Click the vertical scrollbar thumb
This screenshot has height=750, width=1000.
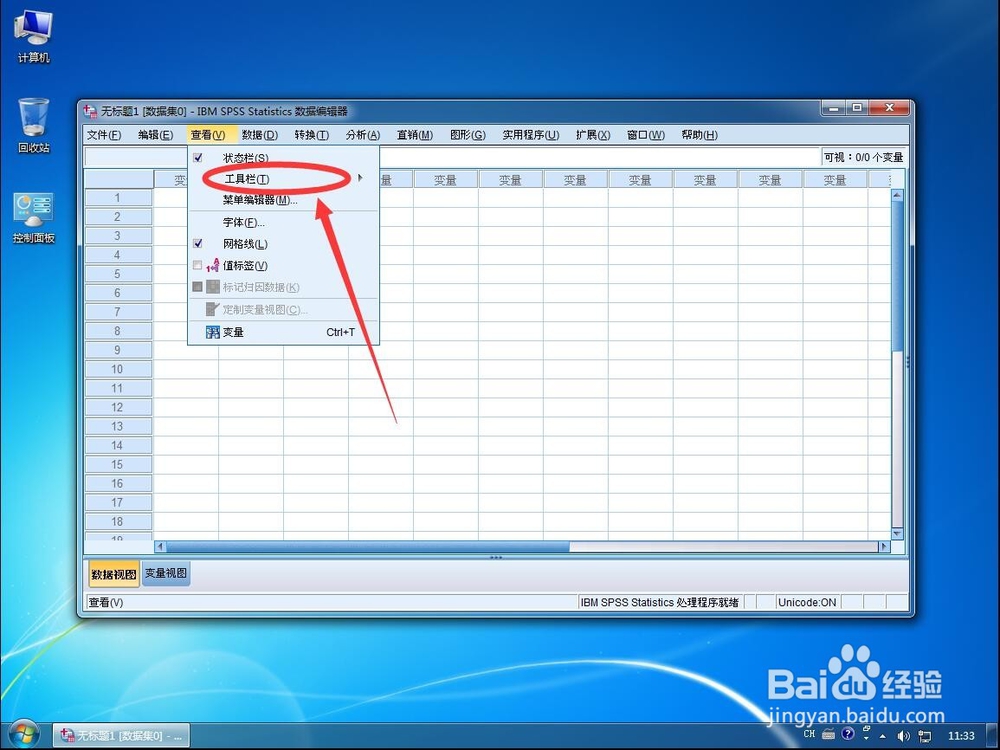(897, 276)
